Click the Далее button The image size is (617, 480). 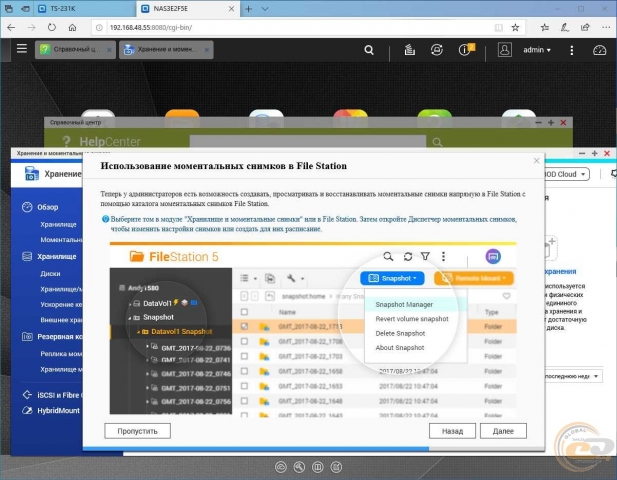pyautogui.click(x=503, y=431)
